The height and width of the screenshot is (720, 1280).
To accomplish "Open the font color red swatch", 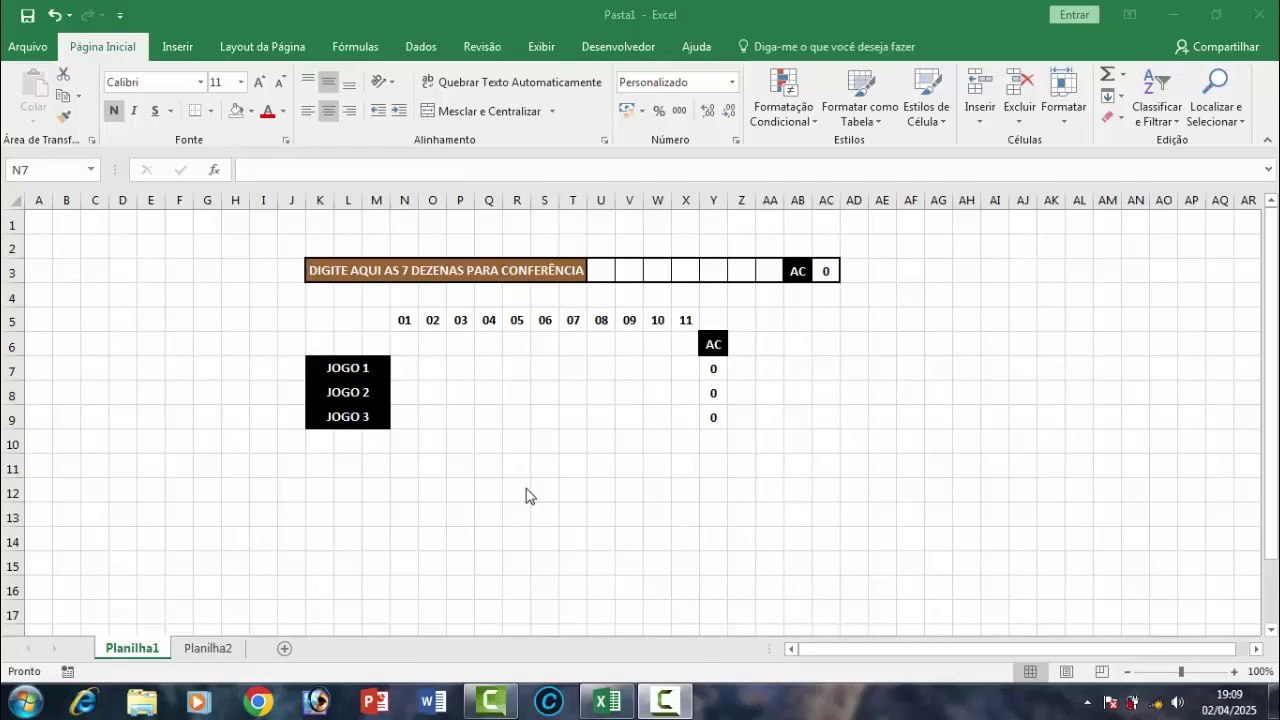I will pyautogui.click(x=267, y=111).
